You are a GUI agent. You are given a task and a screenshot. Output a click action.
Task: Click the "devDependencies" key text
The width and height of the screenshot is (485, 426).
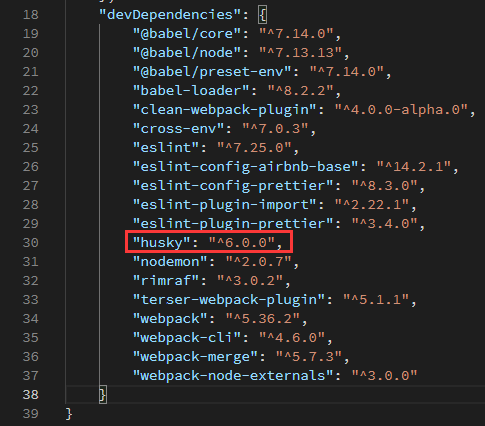pyautogui.click(x=170, y=15)
